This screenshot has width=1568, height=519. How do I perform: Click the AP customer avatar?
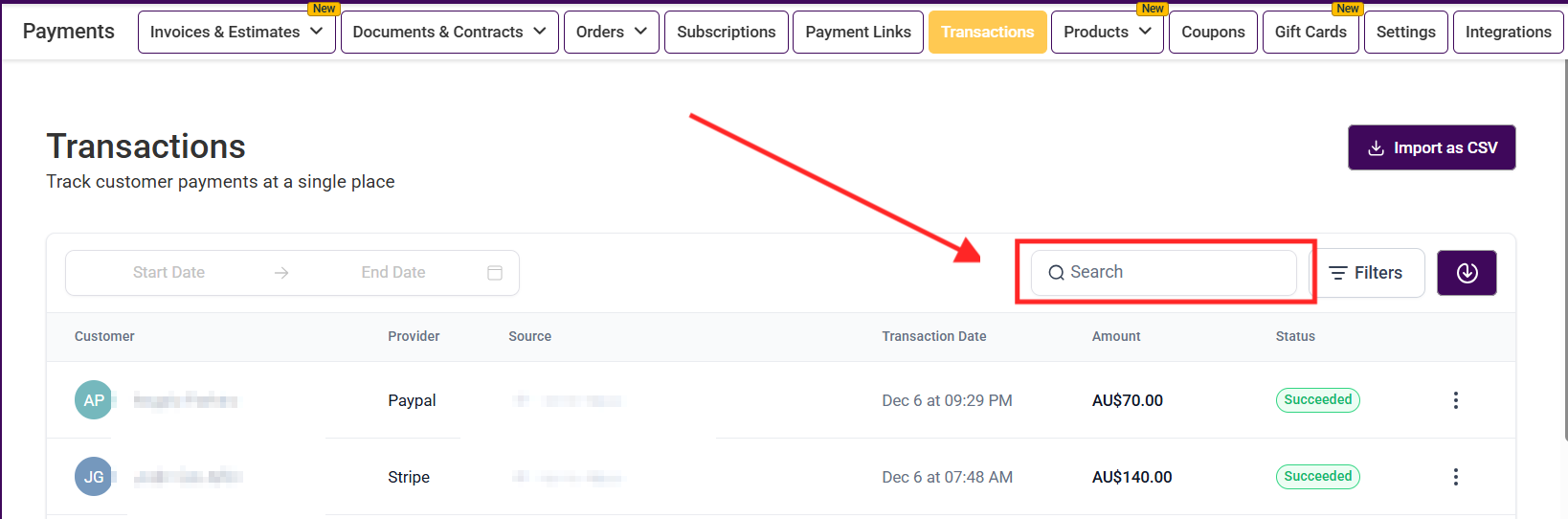point(94,400)
